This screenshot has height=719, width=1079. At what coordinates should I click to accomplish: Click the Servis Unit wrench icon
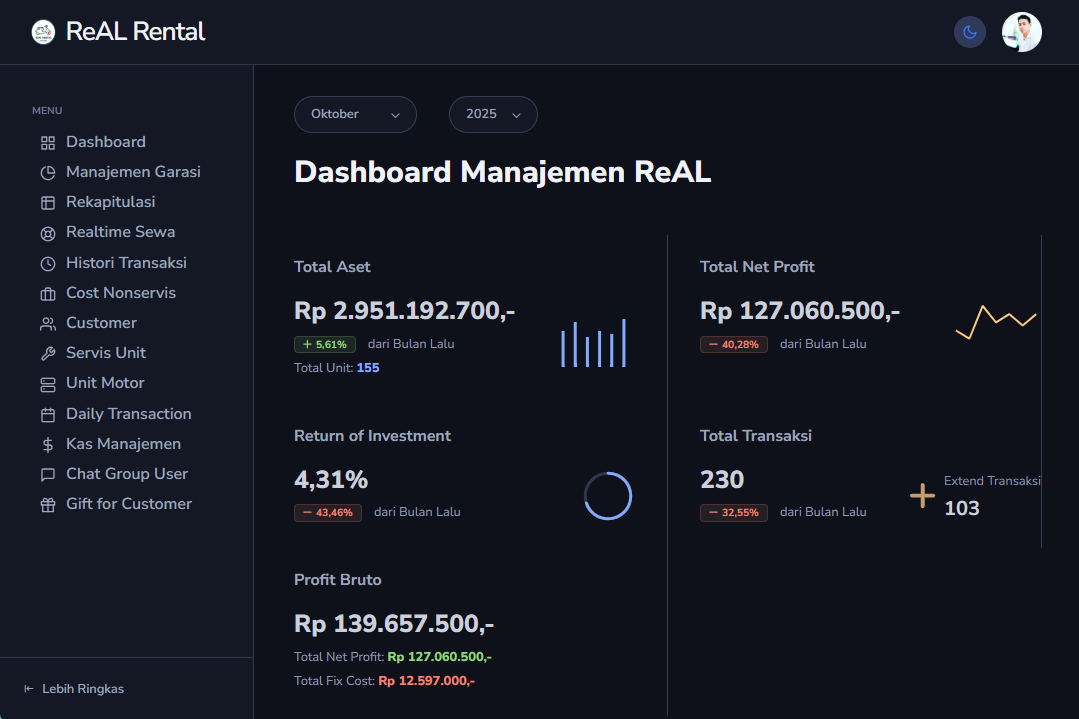pyautogui.click(x=48, y=354)
